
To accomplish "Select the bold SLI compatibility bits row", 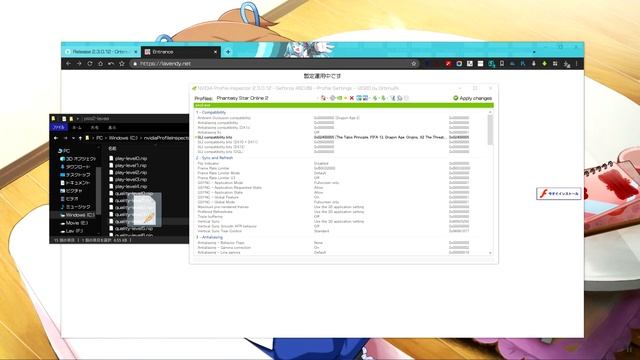I will click(341, 138).
